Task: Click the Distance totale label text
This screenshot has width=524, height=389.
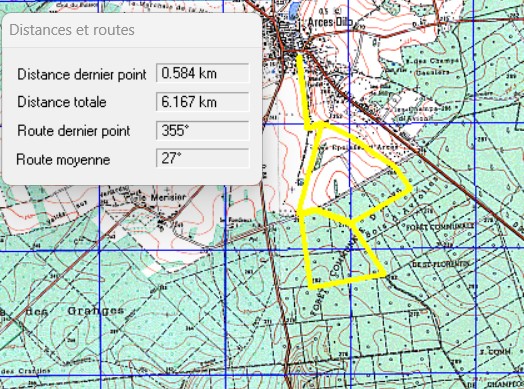Action: pos(62,102)
